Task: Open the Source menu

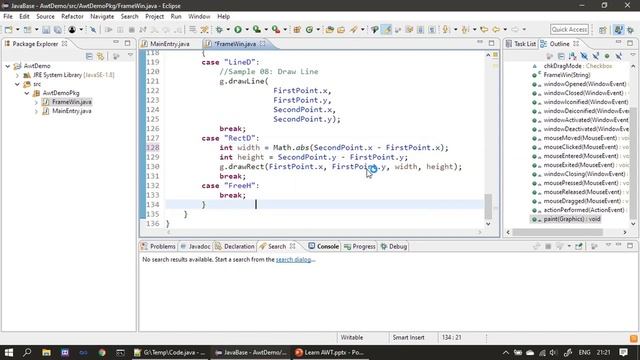Action: [45, 16]
